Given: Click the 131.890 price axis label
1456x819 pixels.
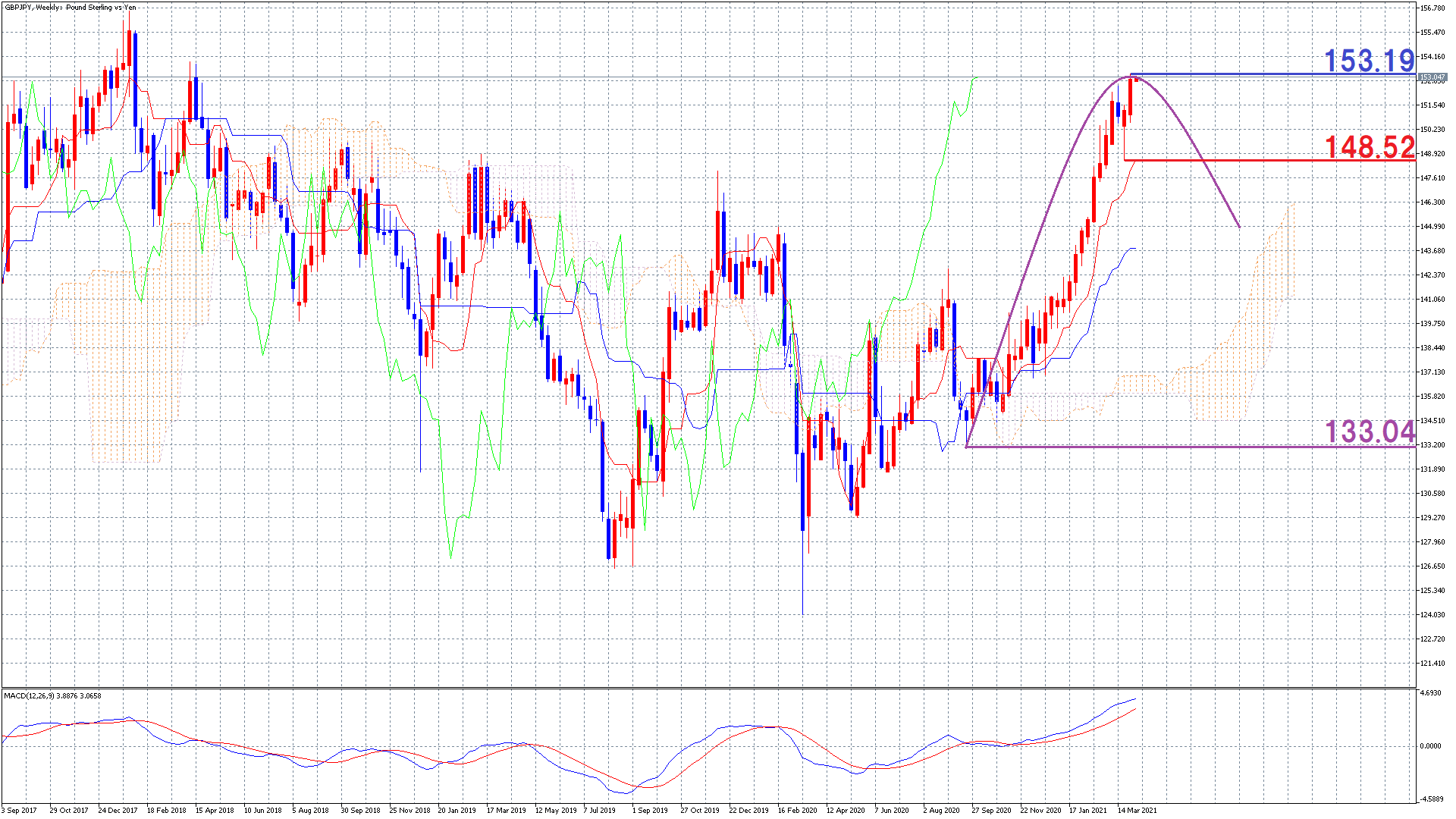Looking at the screenshot, I should click(x=1432, y=469).
